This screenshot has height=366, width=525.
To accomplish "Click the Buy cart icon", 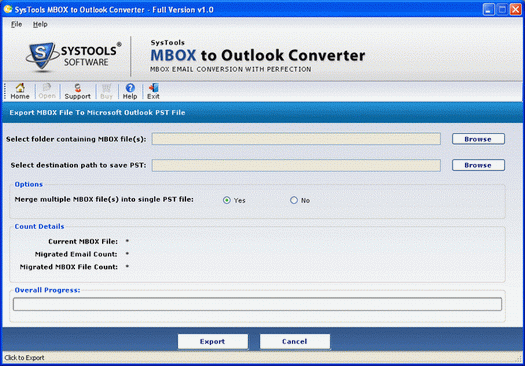I will (106, 91).
